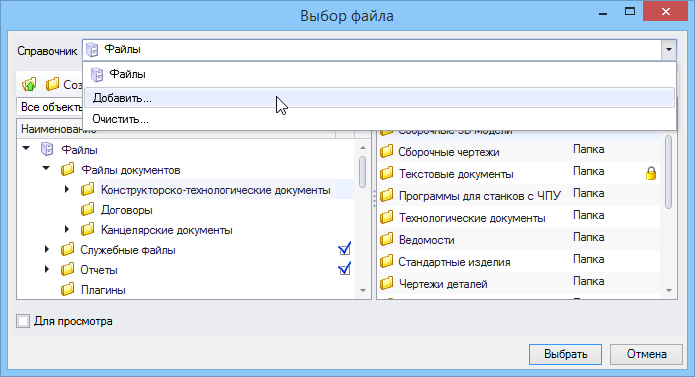Click the Чертежи деталей folder icon
The width and height of the screenshot is (695, 377).
(387, 284)
